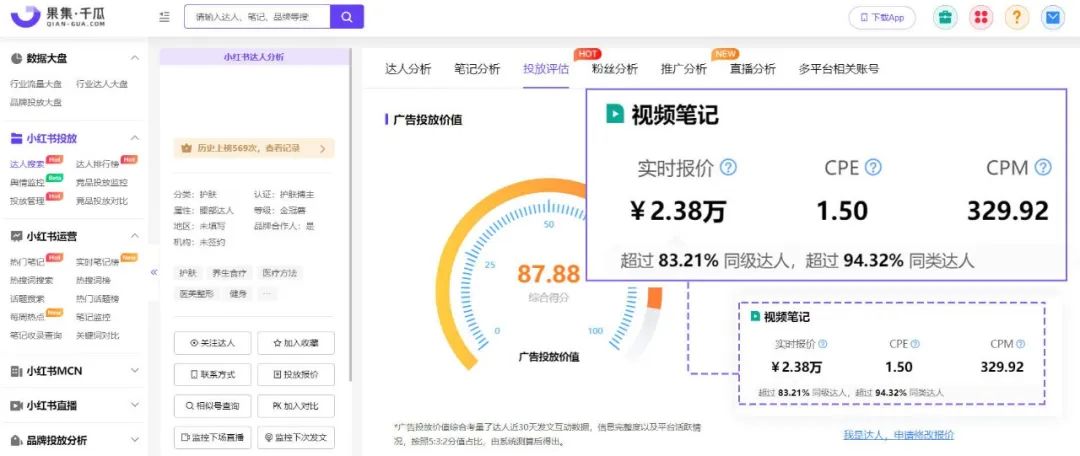
Task: Click the 医美整形 tag chip
Action: click(x=196, y=293)
